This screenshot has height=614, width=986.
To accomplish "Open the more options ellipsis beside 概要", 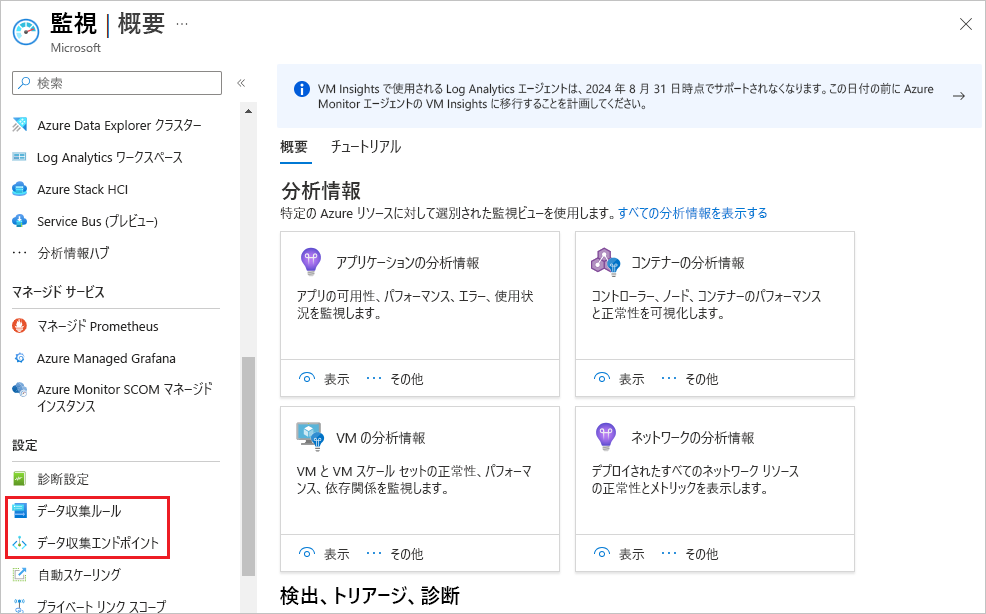I will [182, 24].
